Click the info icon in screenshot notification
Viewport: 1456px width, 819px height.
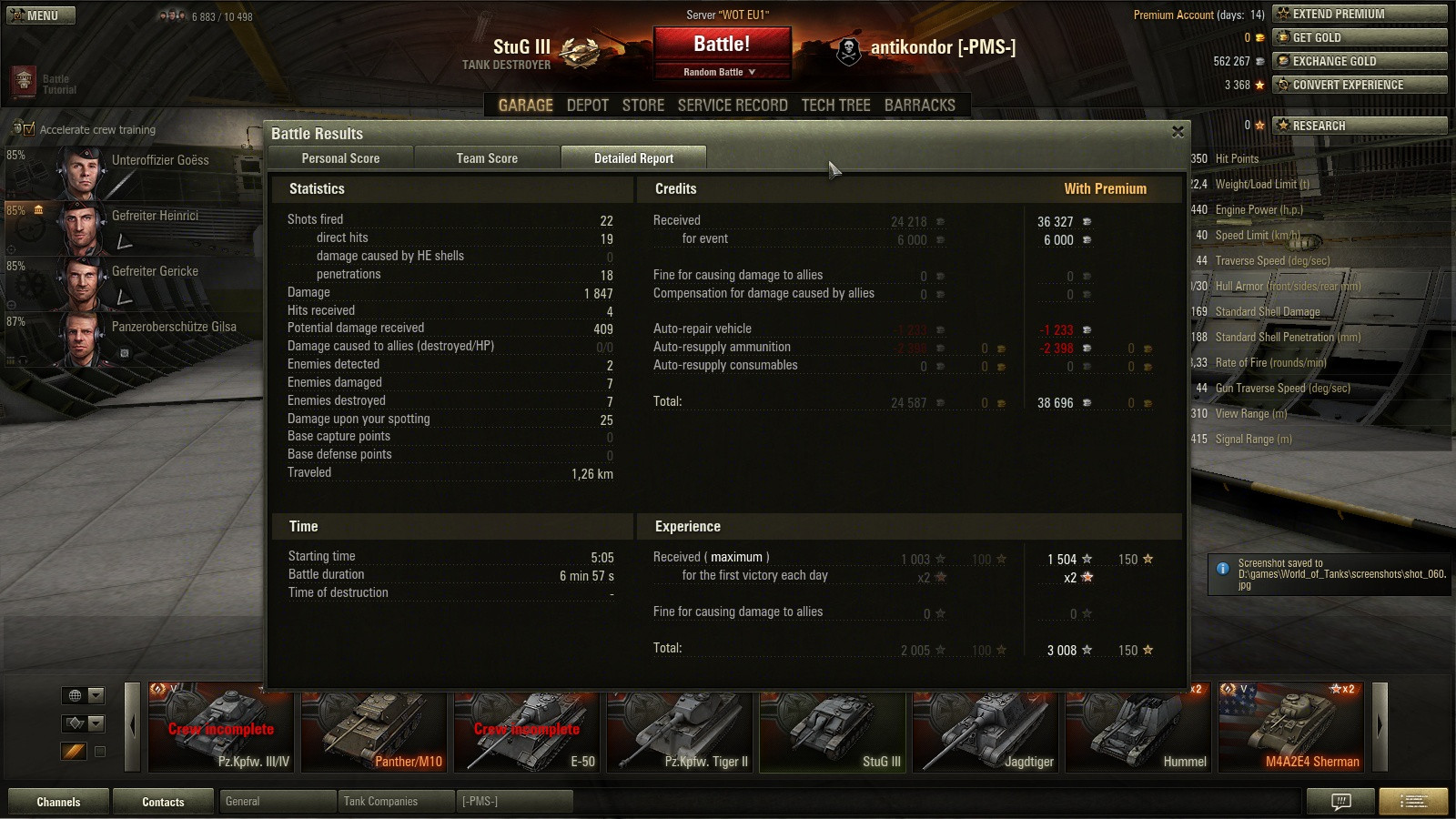[x=1223, y=568]
